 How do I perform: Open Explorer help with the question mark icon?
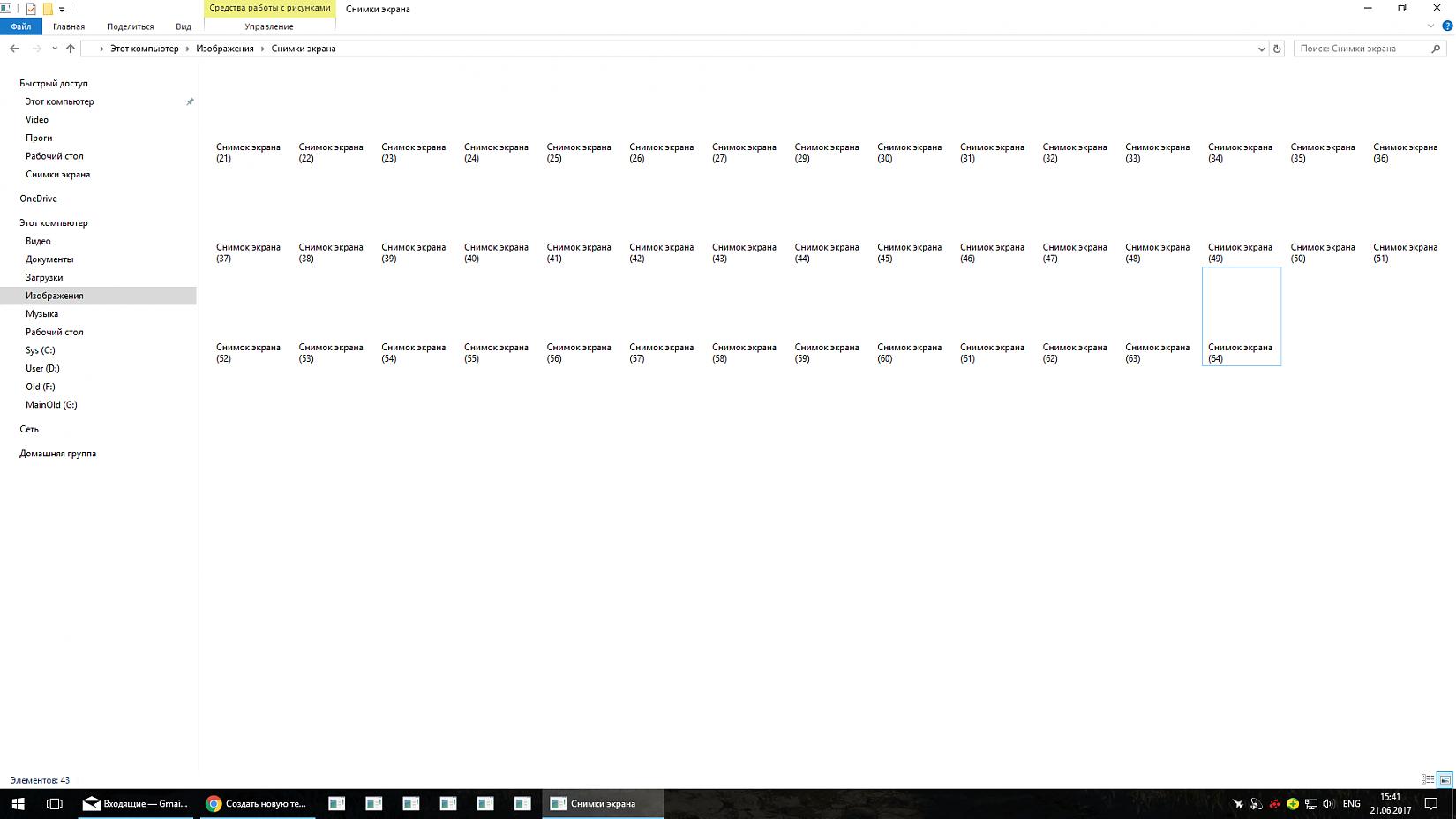pos(1447,26)
